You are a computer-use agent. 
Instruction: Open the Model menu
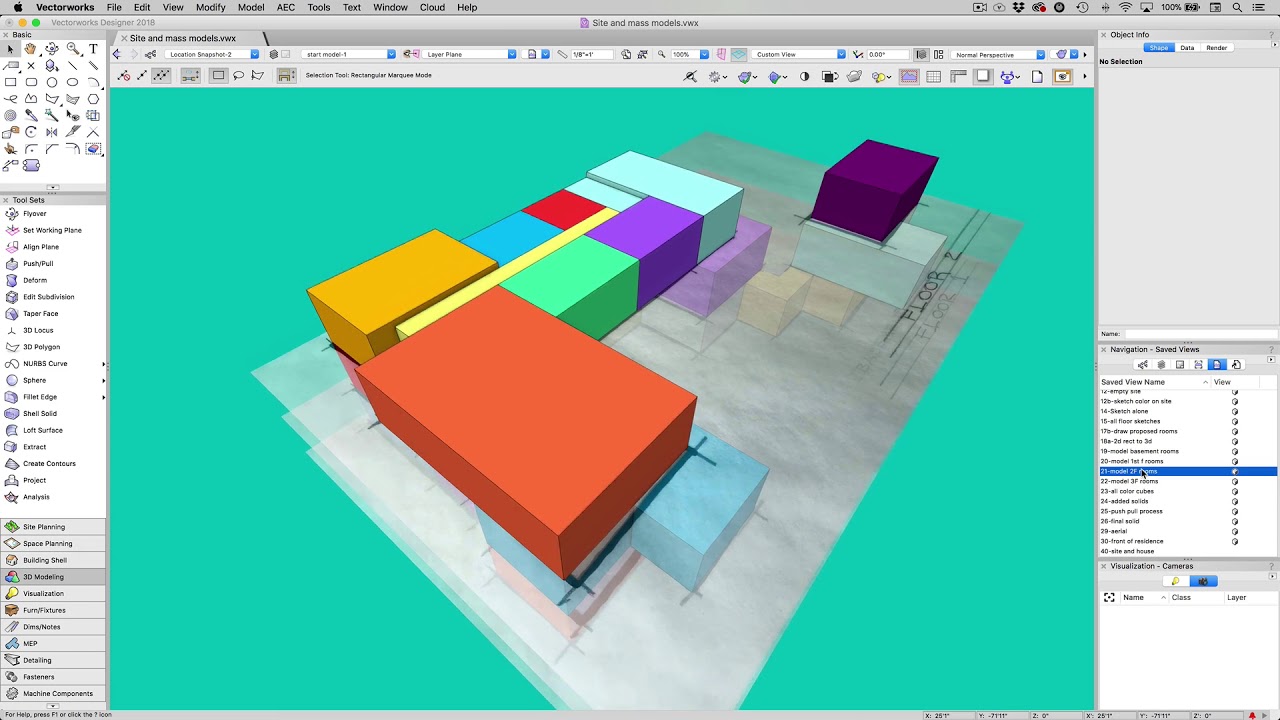point(251,7)
